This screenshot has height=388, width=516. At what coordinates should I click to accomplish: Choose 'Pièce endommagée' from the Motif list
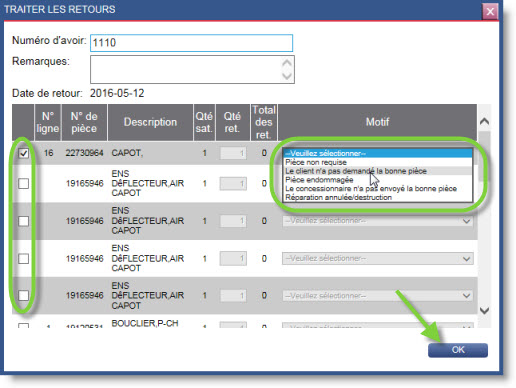click(378, 180)
